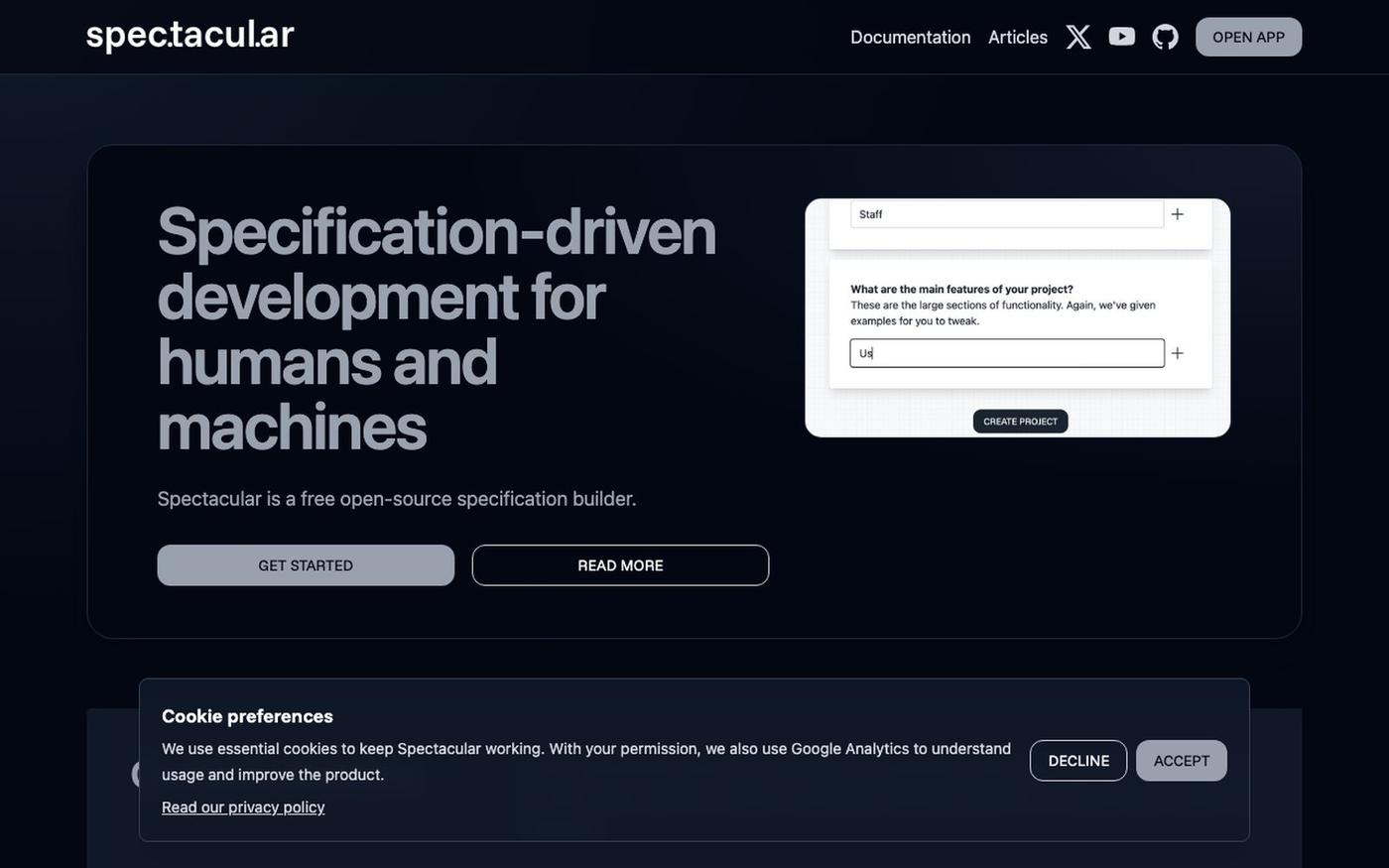Click the plus icon beside the Us input
1389x868 pixels.
click(1178, 353)
